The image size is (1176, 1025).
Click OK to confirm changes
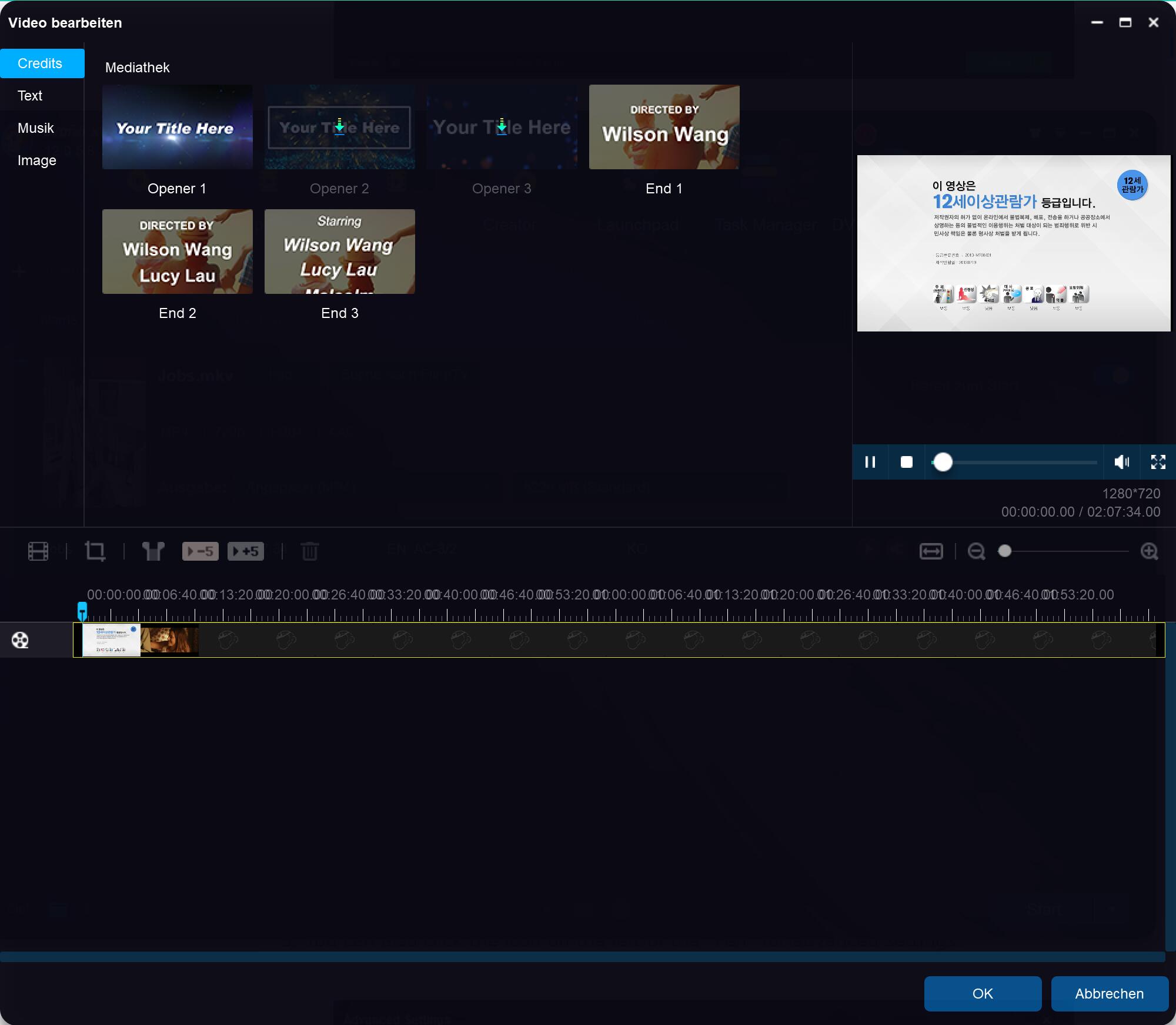click(983, 993)
